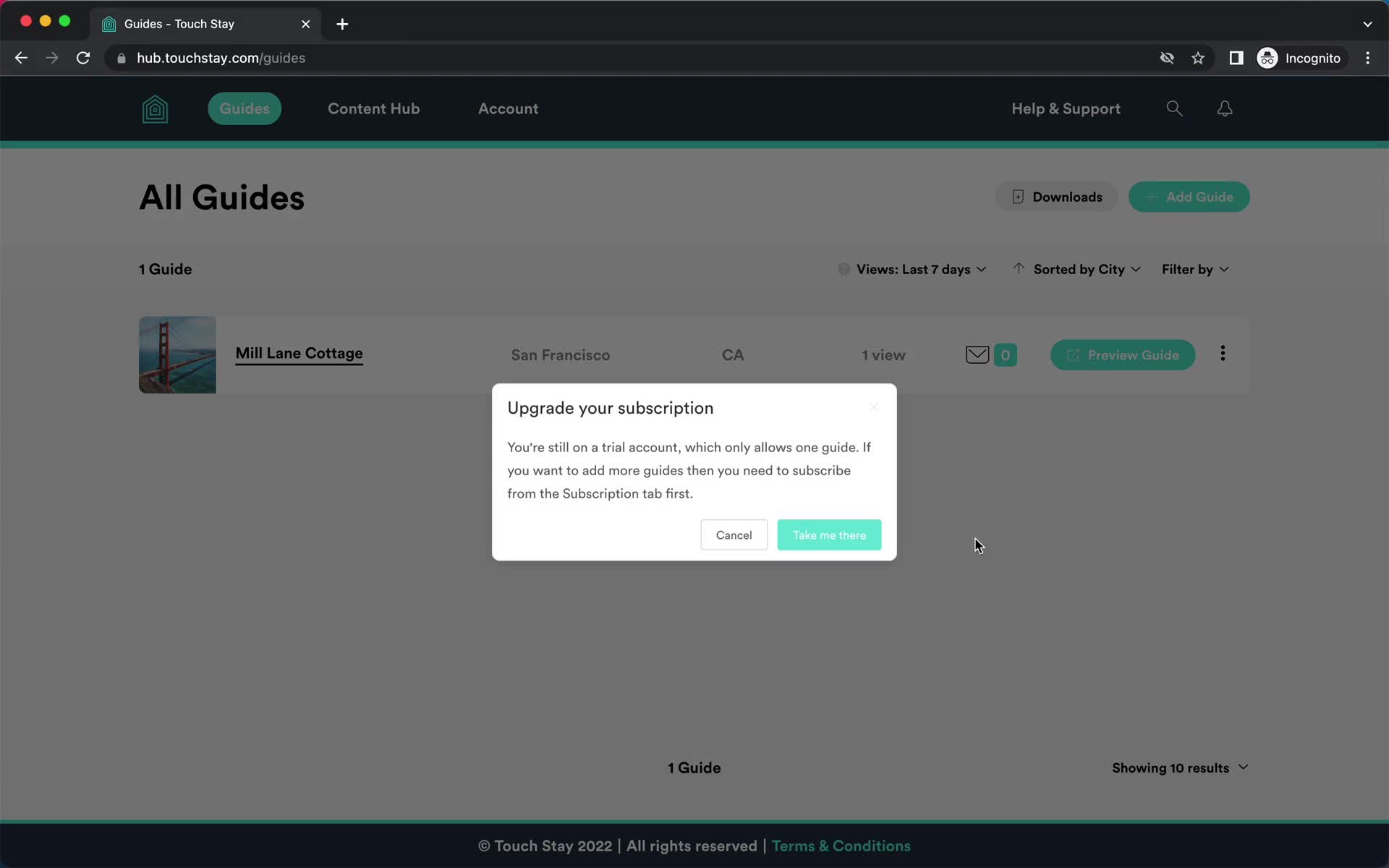1389x868 pixels.
Task: Open the notifications bell icon
Action: tap(1225, 109)
